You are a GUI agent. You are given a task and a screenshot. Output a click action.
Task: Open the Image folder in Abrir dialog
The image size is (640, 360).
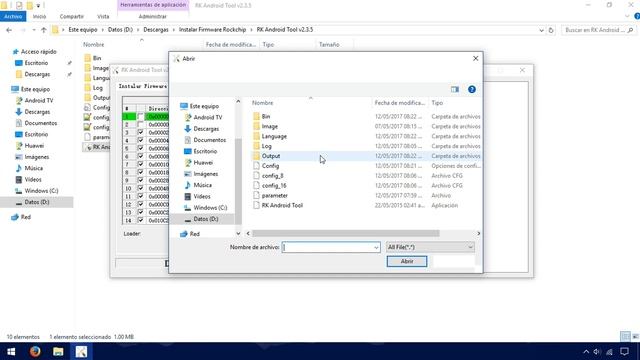pos(269,127)
